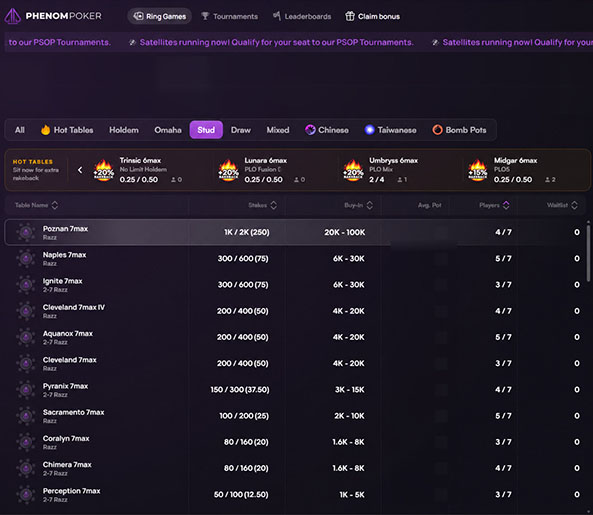Click the Leaderboards icon in the top navigation
Image resolution: width=593 pixels, height=515 pixels.
(277, 16)
